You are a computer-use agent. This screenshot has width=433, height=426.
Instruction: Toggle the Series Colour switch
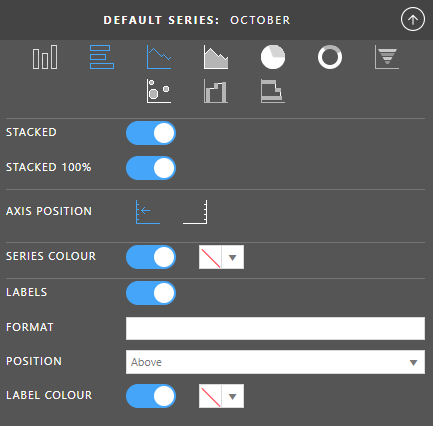pos(151,257)
